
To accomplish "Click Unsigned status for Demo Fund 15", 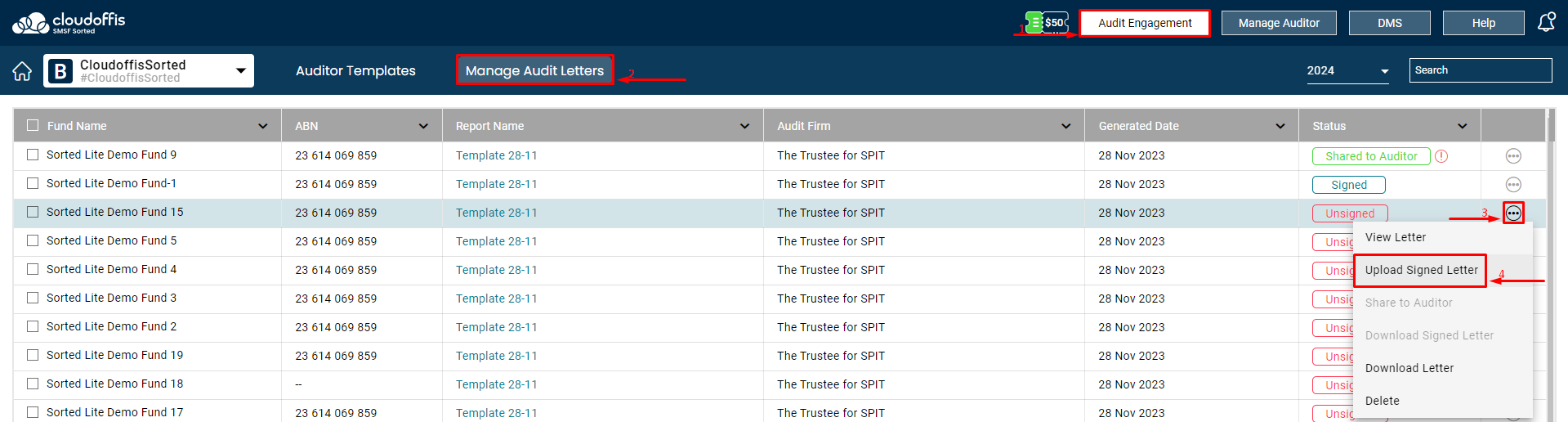I will [1350, 213].
